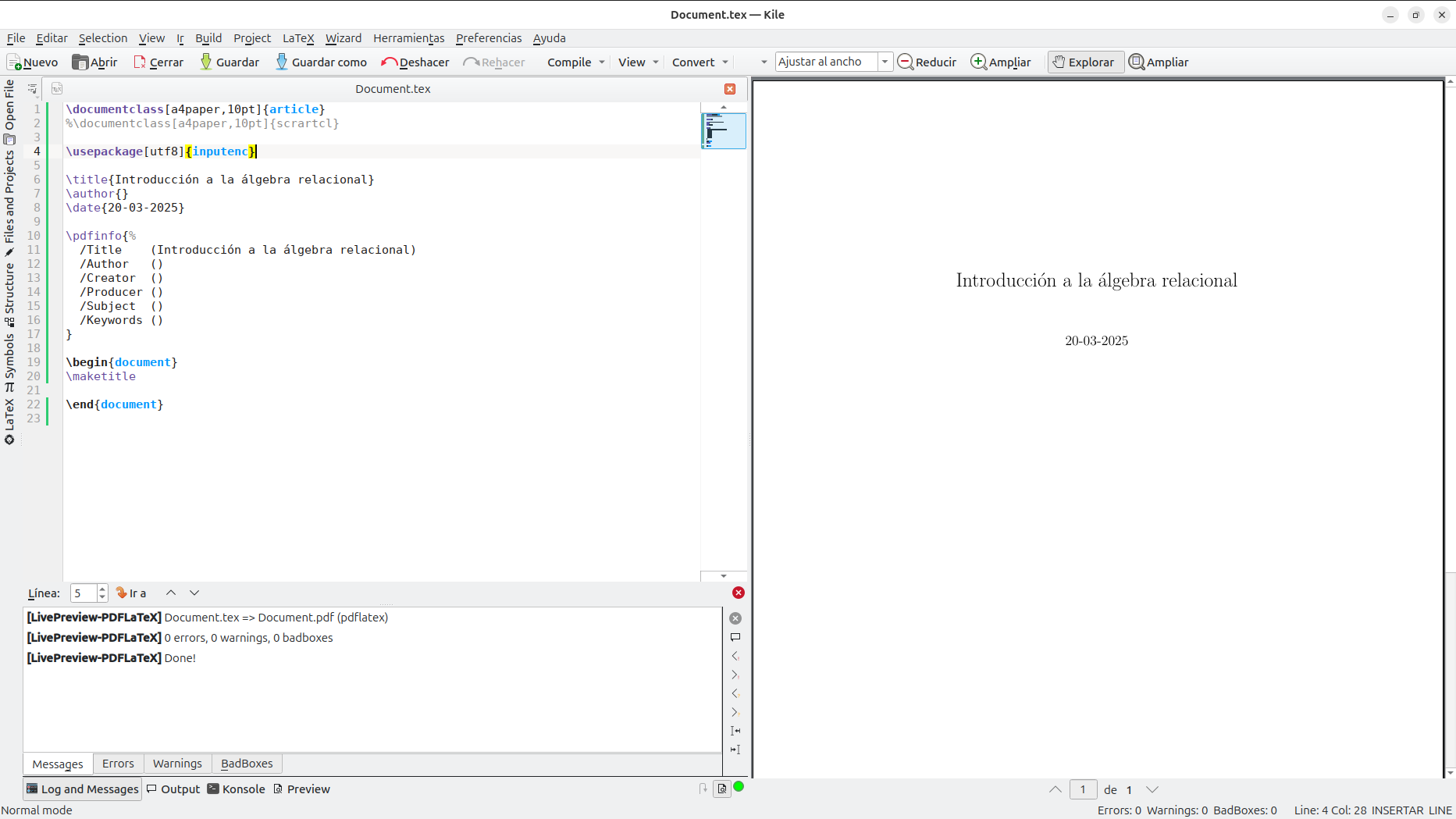
Task: Open the Open File sidebar panel
Action: click(x=9, y=112)
